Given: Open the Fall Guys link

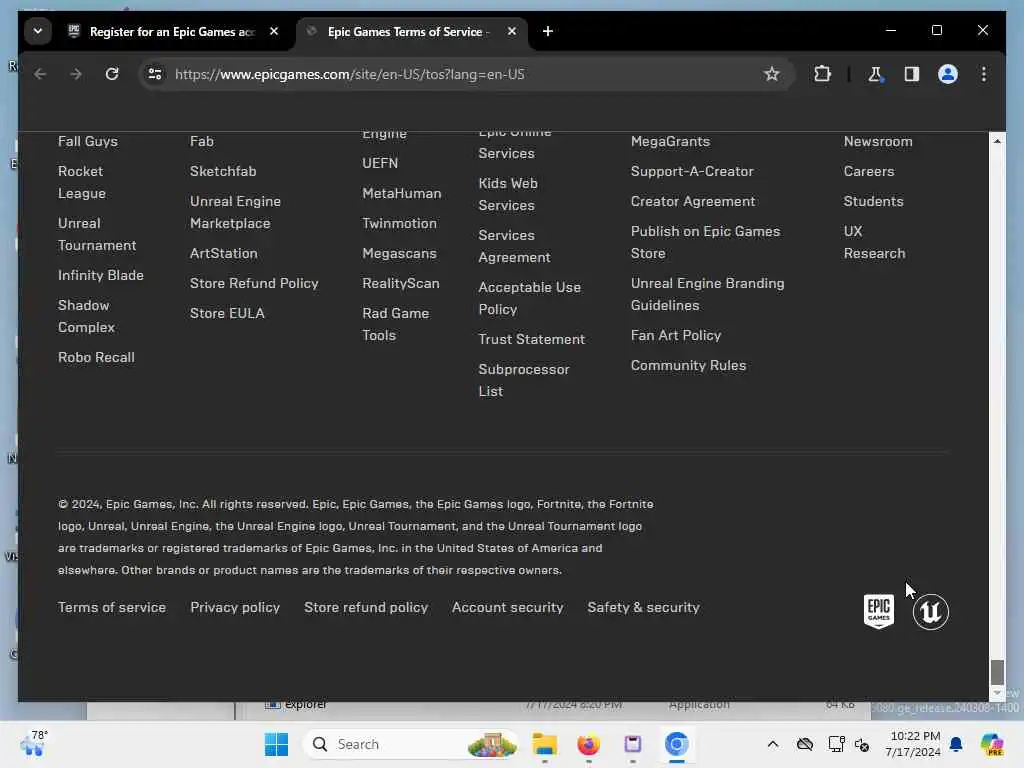Looking at the screenshot, I should click(x=88, y=142).
